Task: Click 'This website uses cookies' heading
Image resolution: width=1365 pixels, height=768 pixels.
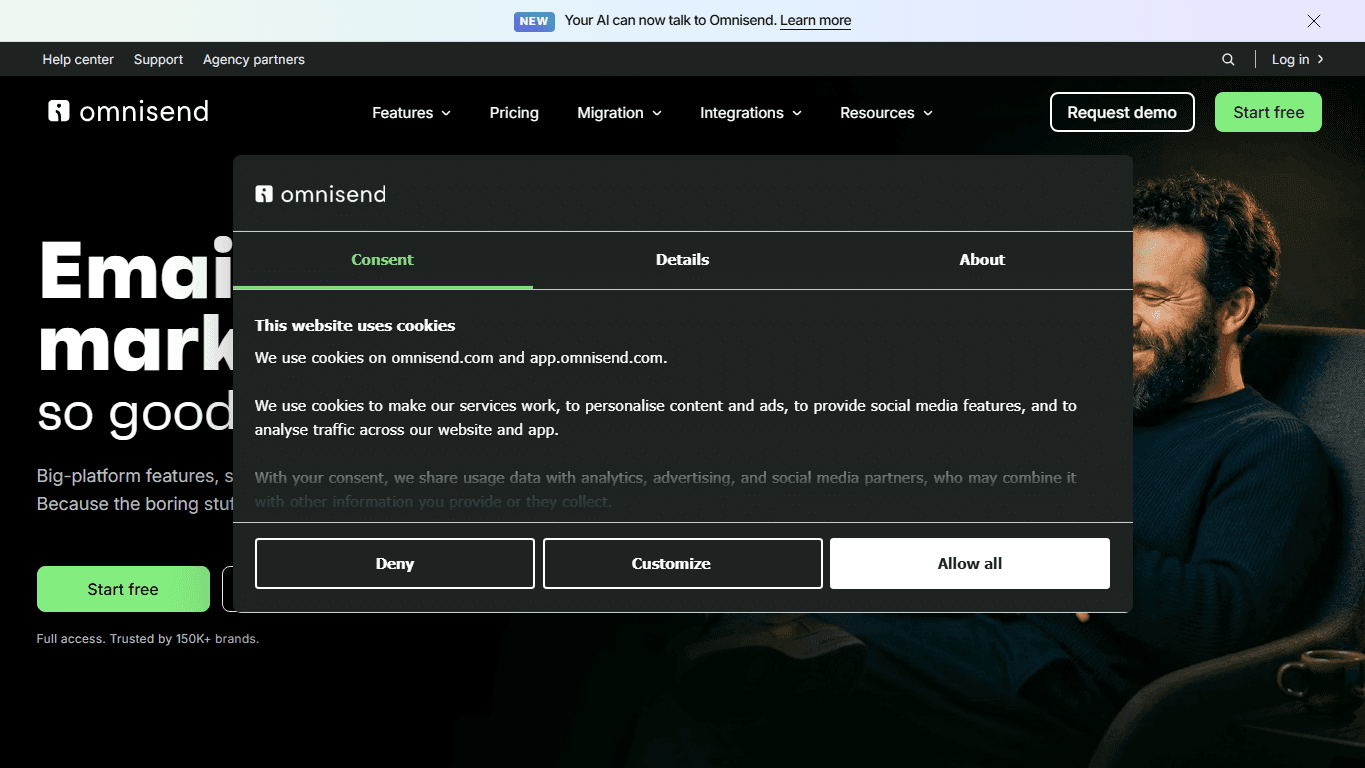Action: pyautogui.click(x=355, y=325)
